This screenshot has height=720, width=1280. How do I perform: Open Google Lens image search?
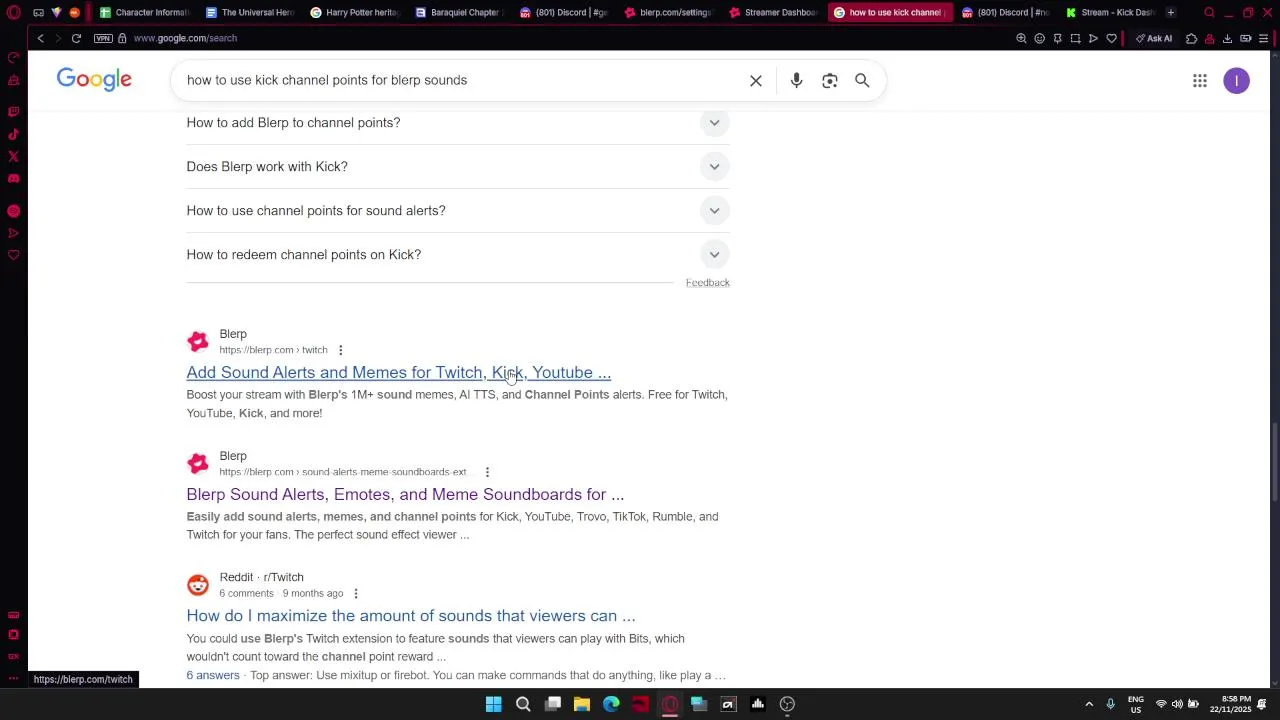829,80
